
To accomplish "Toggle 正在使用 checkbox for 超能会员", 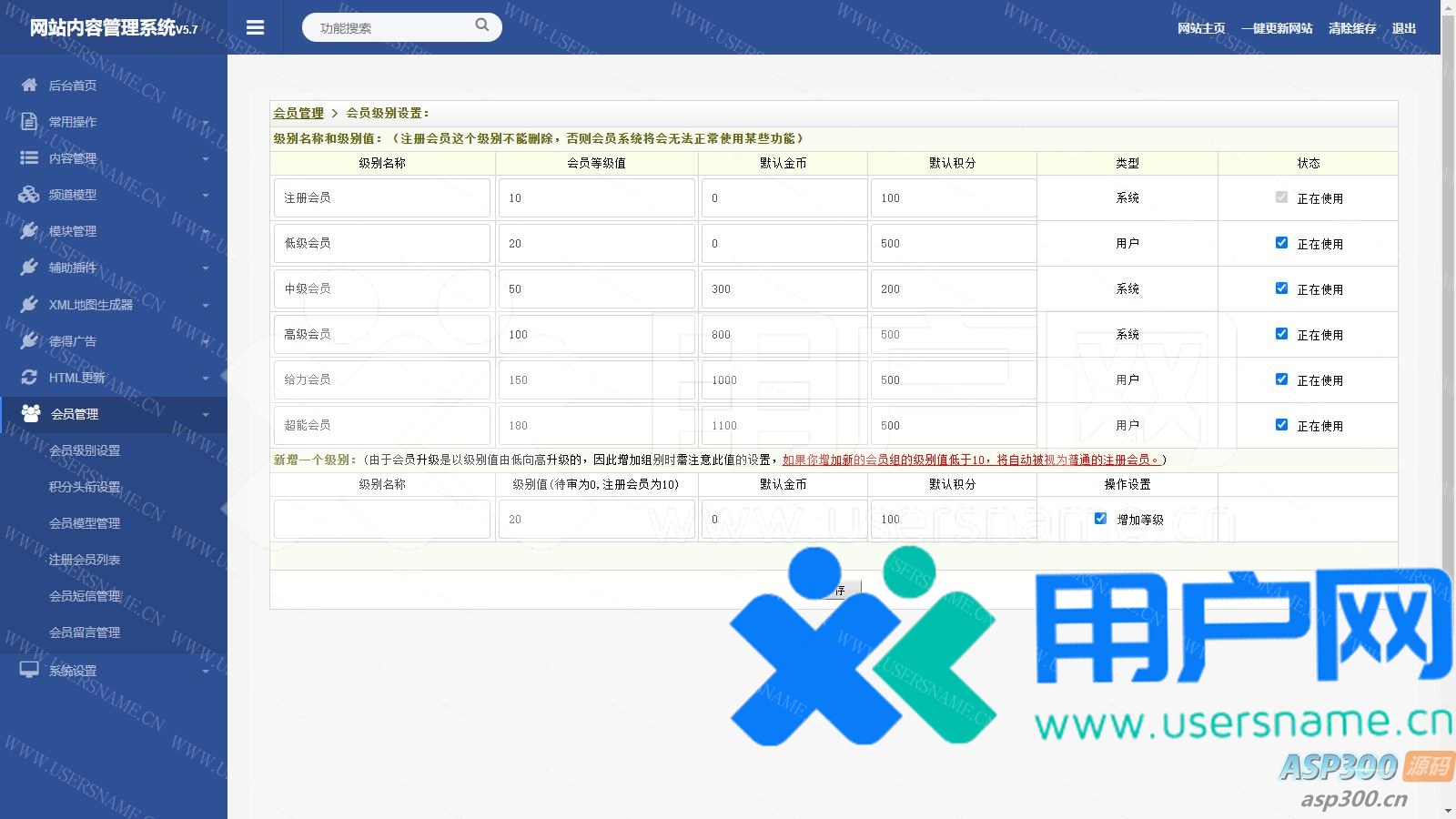I will point(1281,425).
